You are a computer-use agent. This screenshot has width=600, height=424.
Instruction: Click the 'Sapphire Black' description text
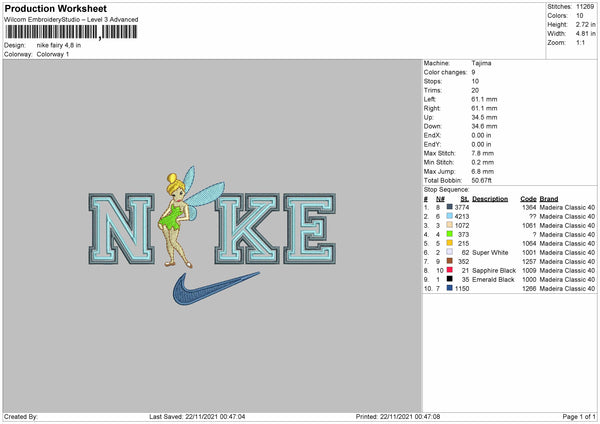[x=494, y=271]
